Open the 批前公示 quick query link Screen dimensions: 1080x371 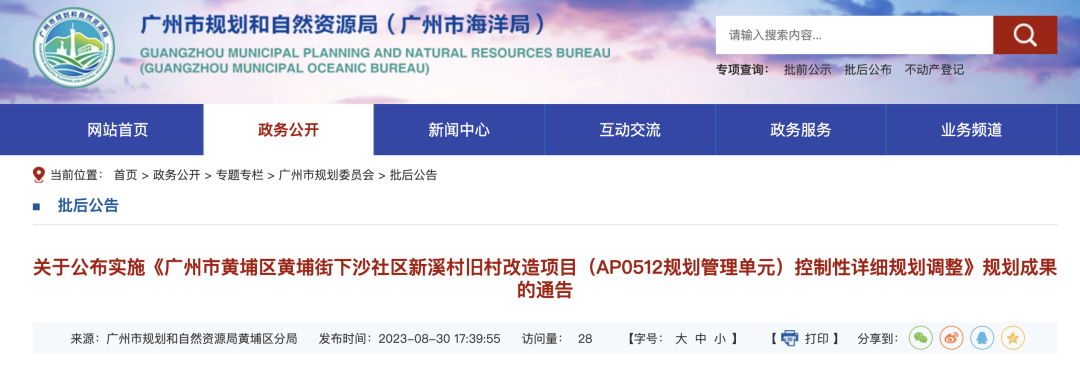[807, 70]
